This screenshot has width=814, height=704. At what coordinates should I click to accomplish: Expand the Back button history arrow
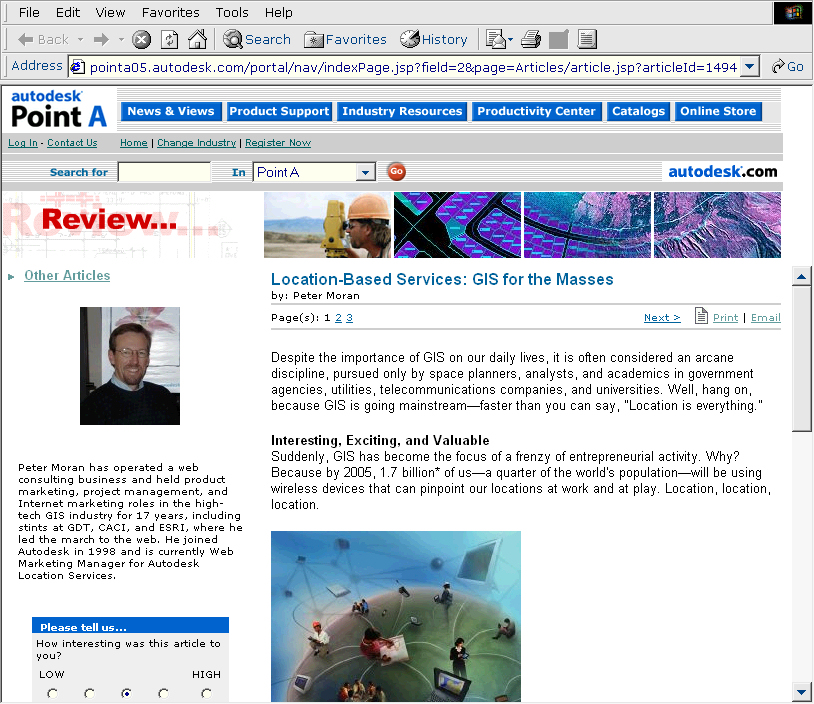[80, 39]
